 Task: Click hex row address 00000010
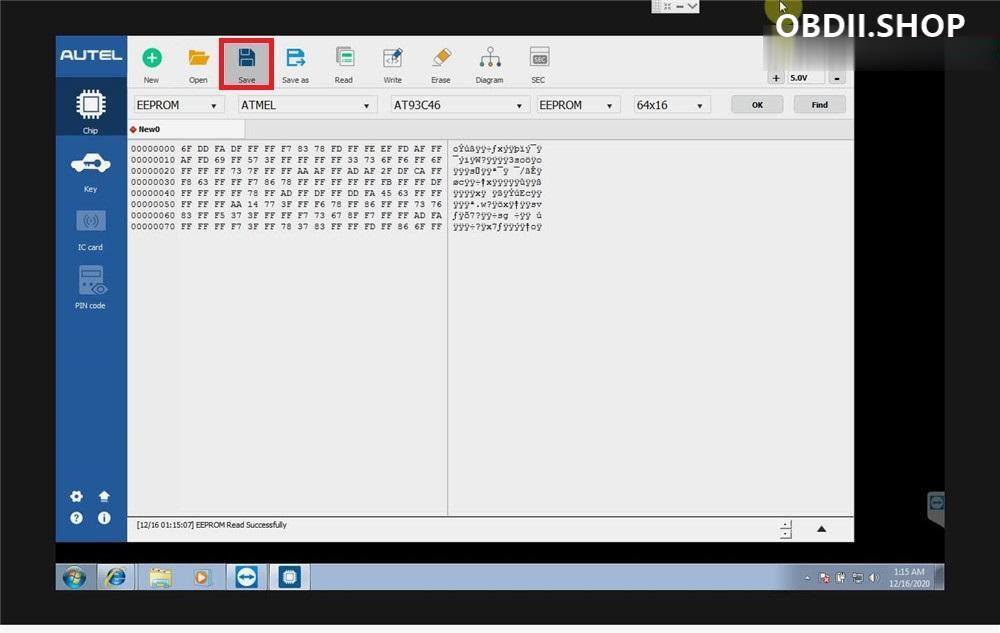153,160
